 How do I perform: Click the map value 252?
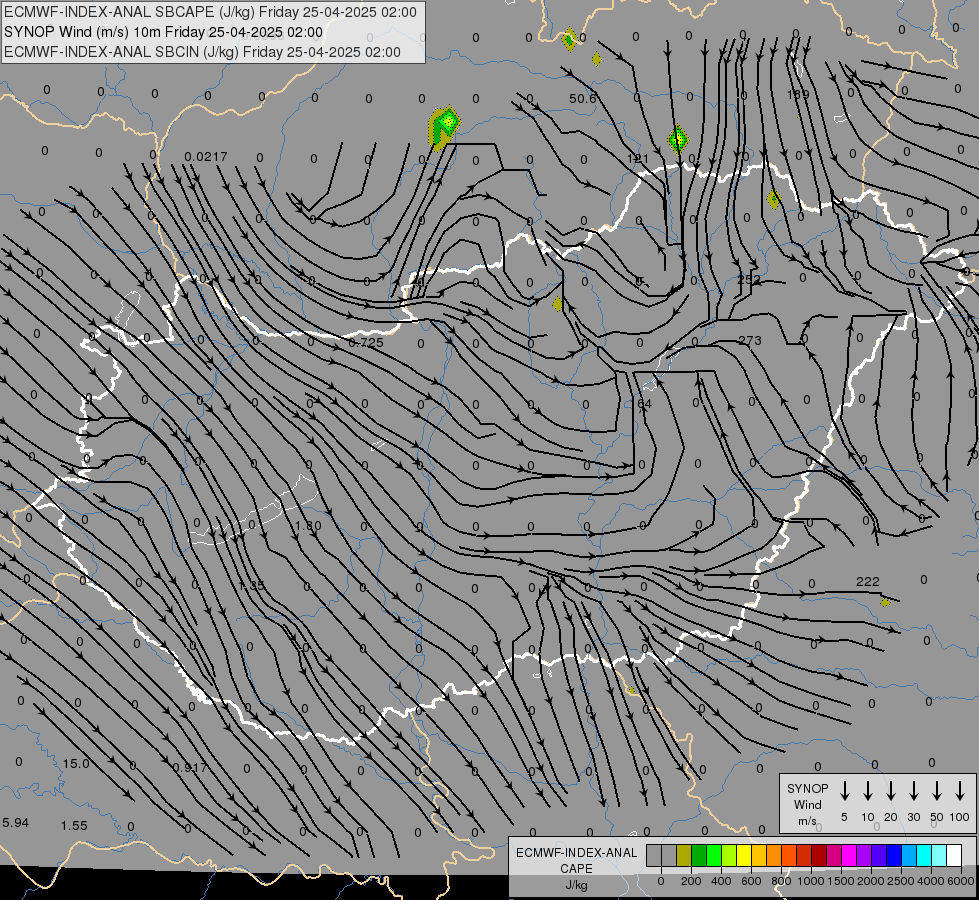point(749,279)
